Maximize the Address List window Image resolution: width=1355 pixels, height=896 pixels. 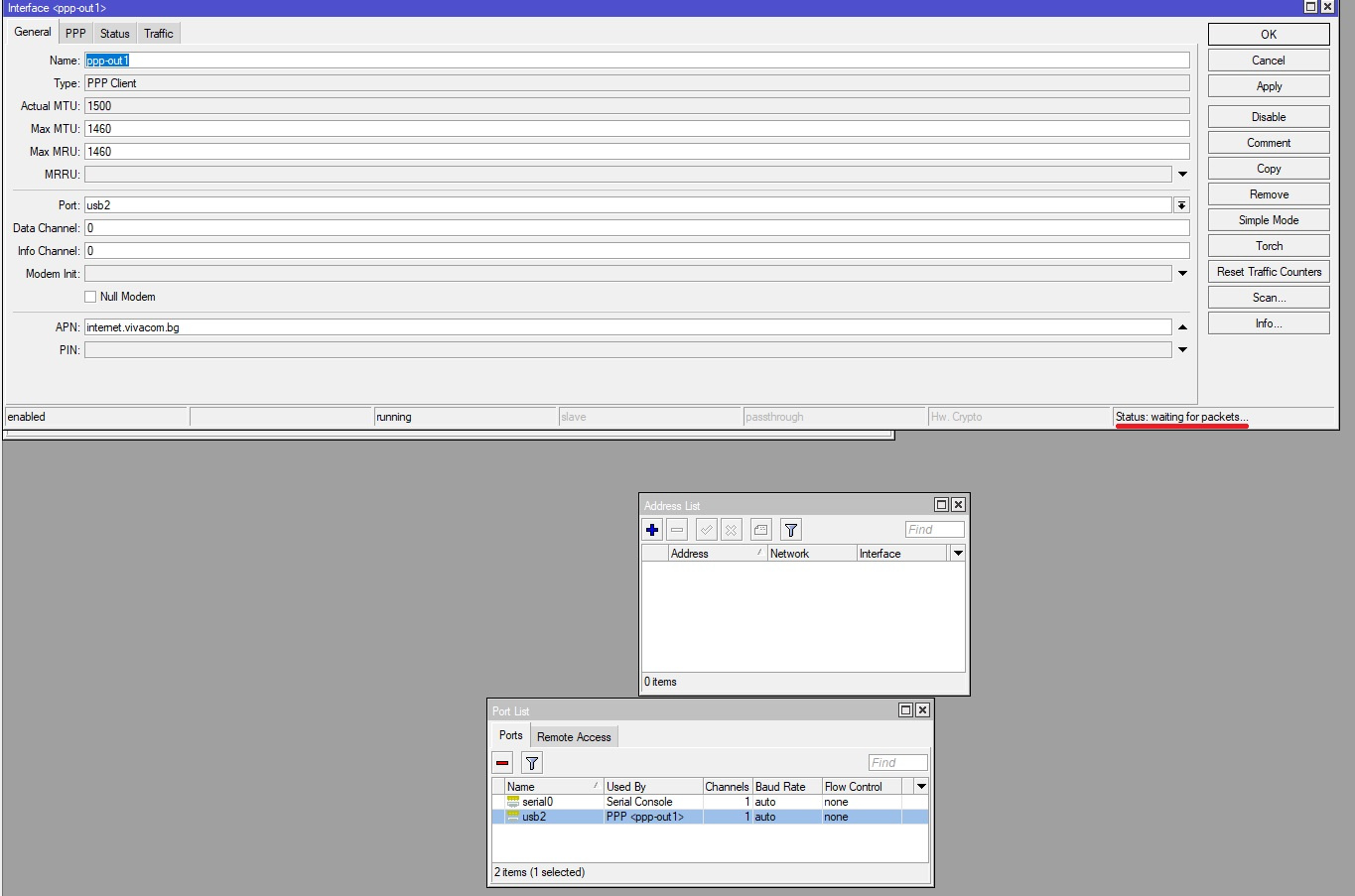(941, 505)
